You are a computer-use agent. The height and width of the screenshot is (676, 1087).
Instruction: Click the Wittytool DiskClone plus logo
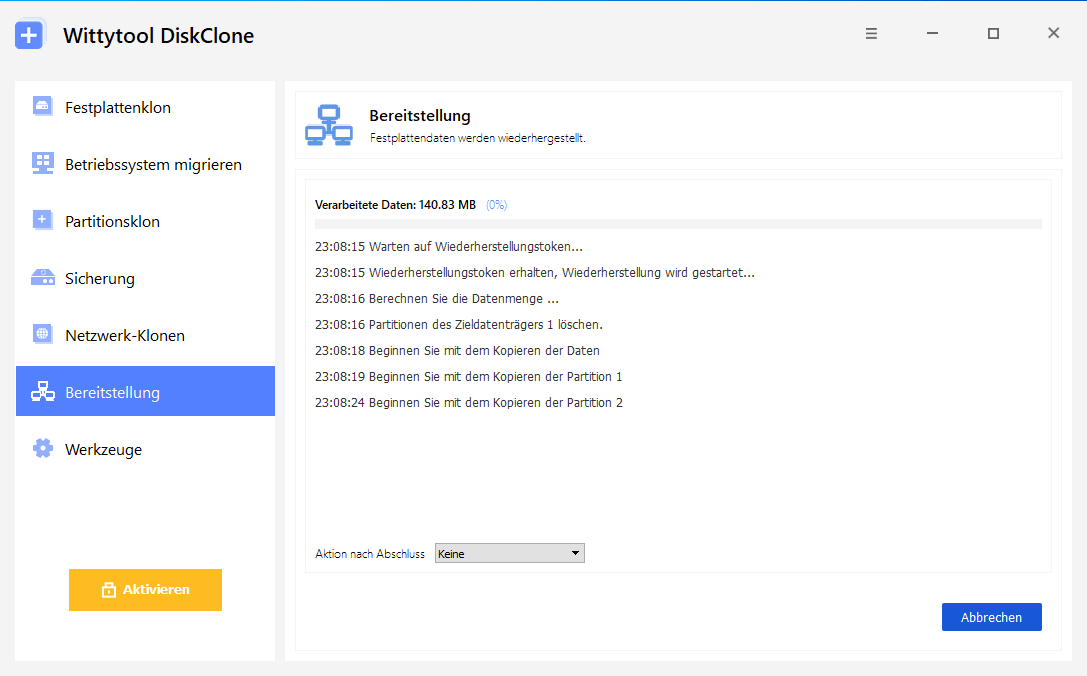29,35
